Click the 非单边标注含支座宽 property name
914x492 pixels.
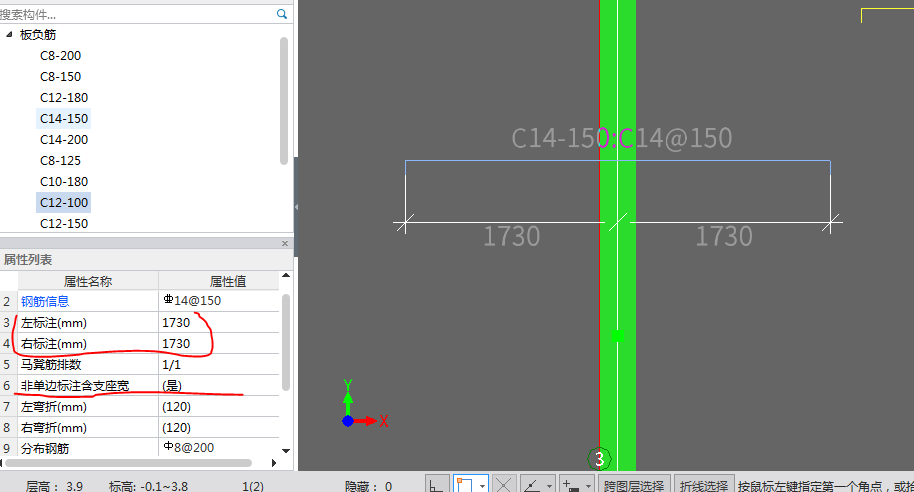[75, 385]
